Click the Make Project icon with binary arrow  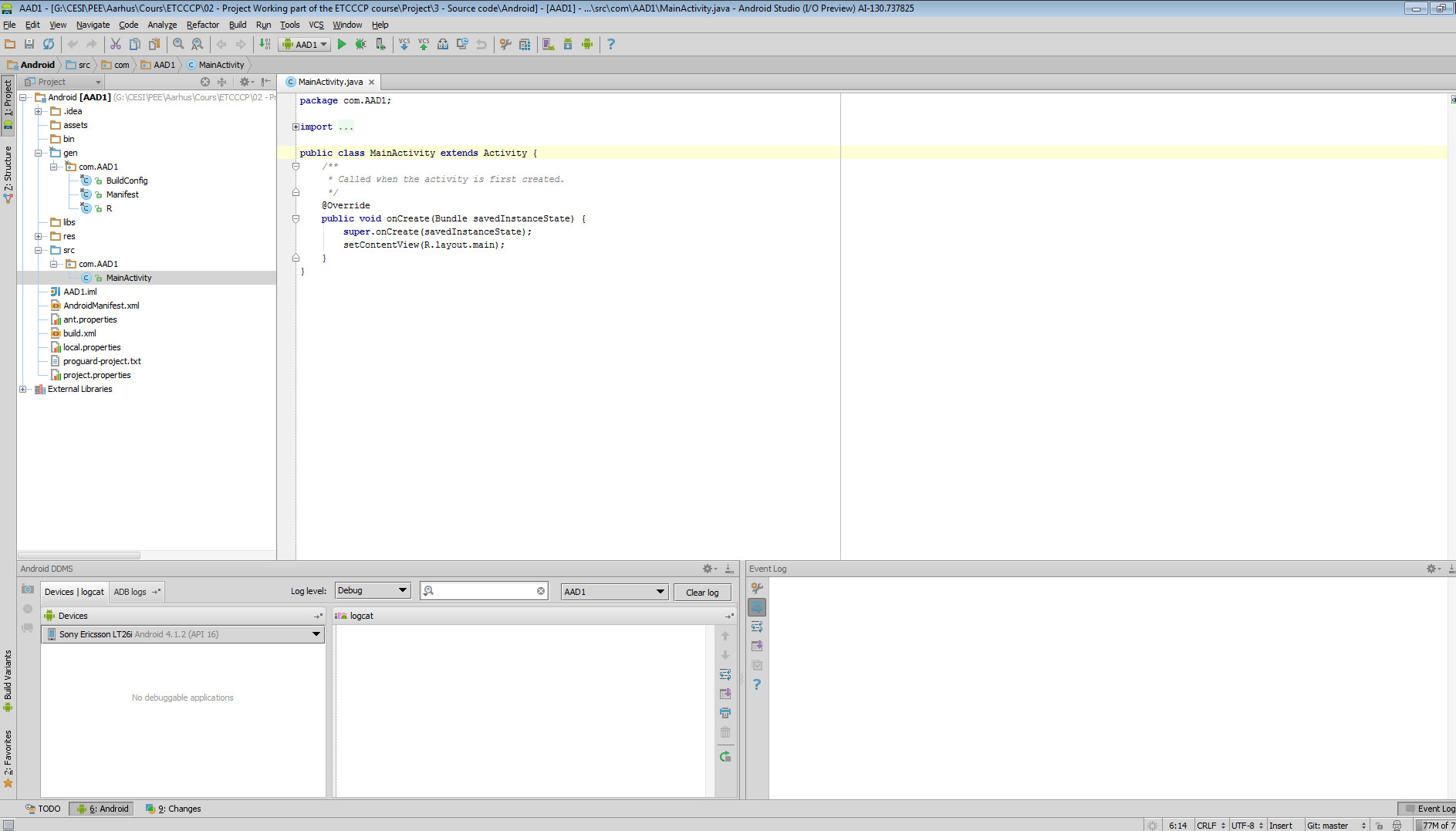pyautogui.click(x=265, y=44)
